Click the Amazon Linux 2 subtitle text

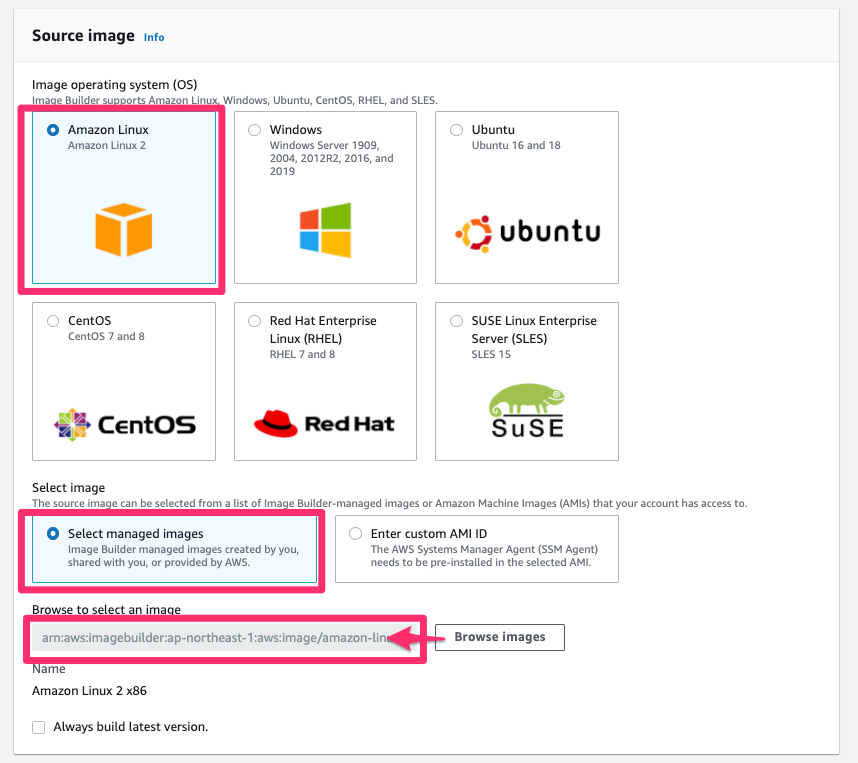coord(107,146)
